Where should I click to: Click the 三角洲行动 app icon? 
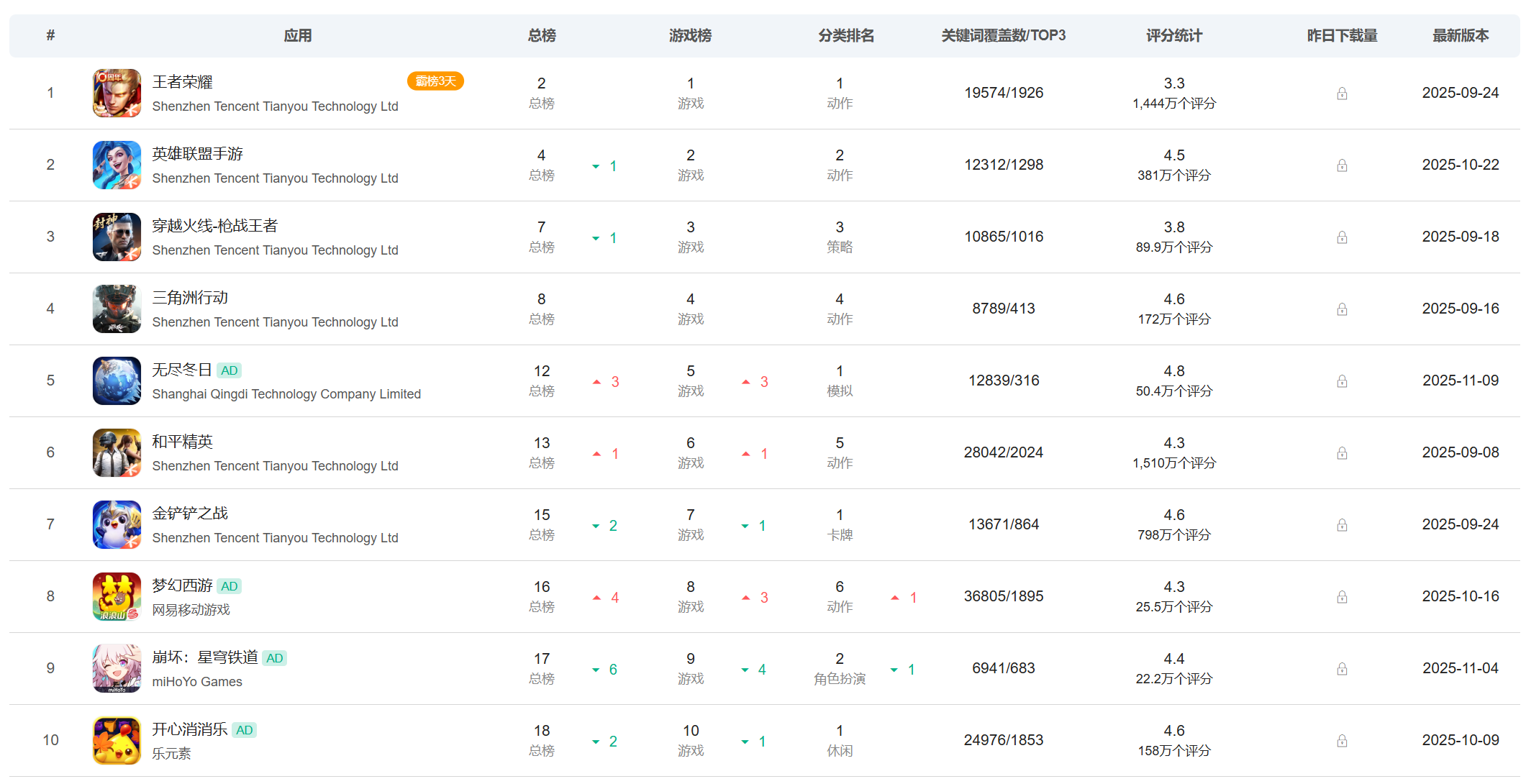(117, 309)
